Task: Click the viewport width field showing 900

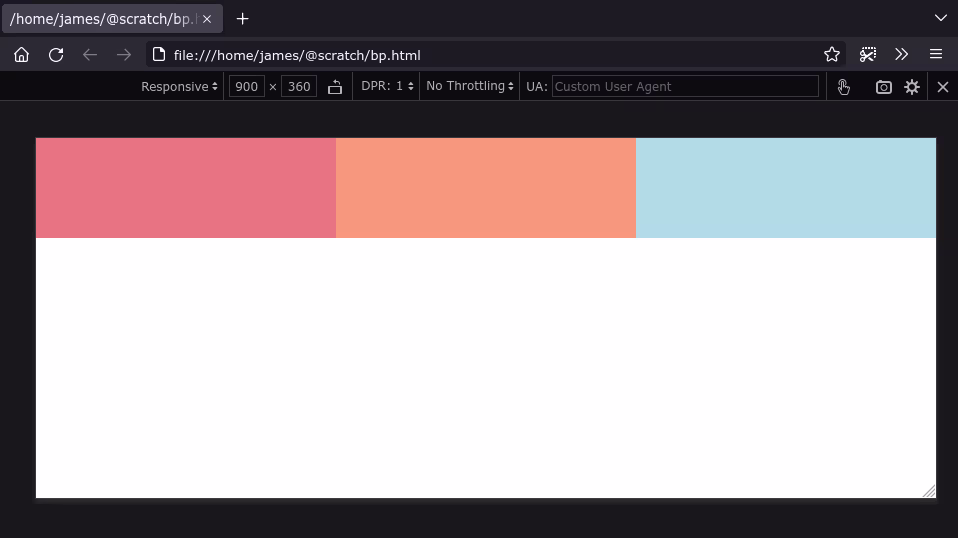Action: pos(247,87)
